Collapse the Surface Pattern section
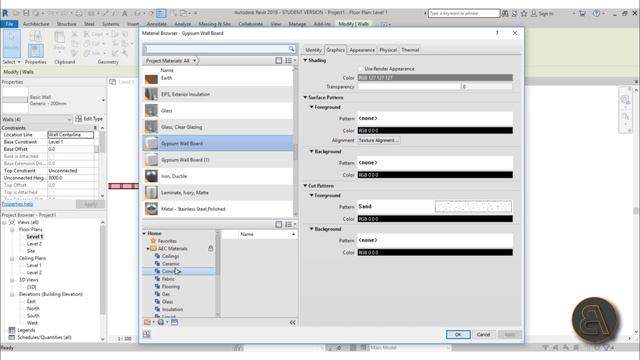Image resolution: width=640 pixels, height=360 pixels. pos(305,98)
